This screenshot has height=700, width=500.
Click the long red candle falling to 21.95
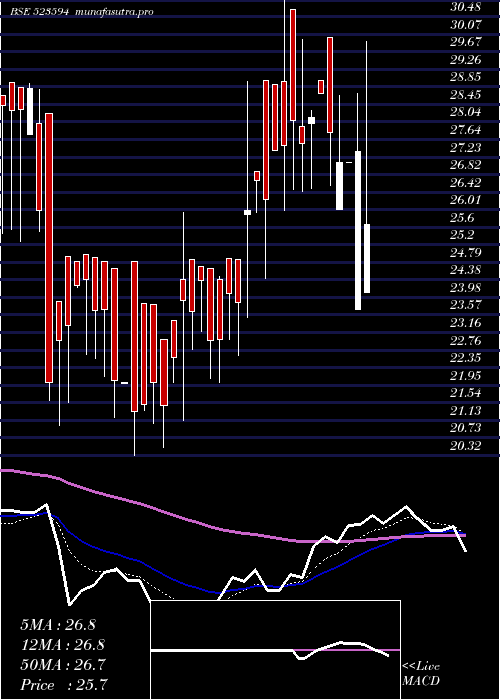tap(49, 248)
